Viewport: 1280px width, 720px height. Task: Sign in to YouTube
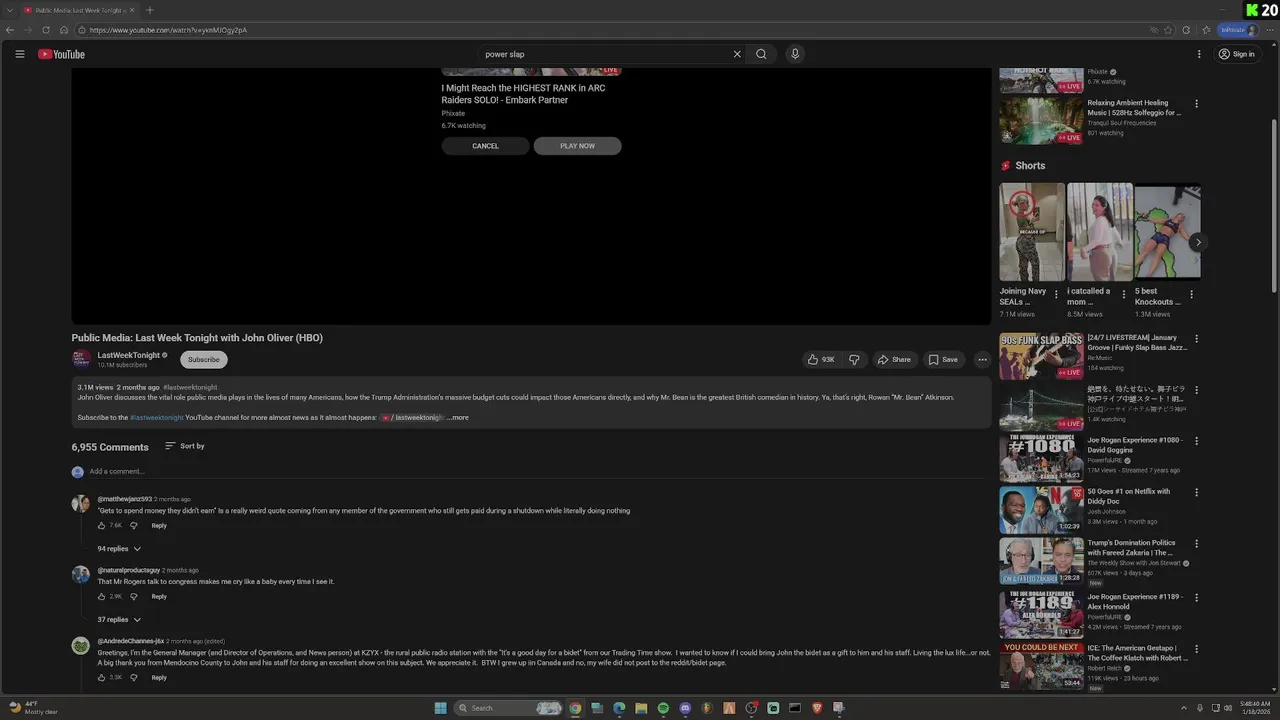coord(1237,54)
